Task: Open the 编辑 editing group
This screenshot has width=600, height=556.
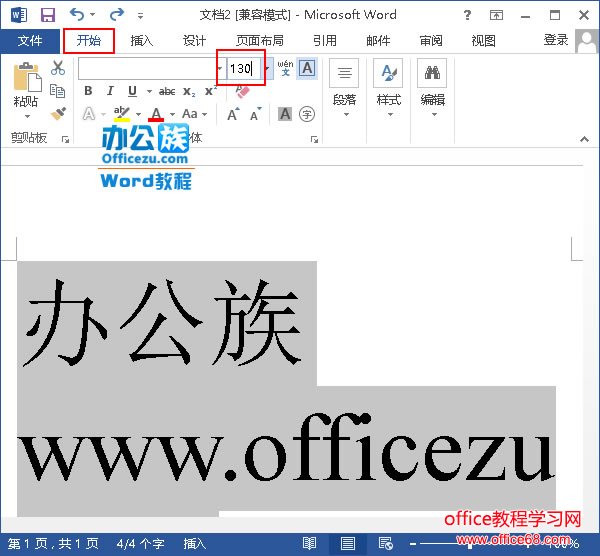Action: [433, 89]
